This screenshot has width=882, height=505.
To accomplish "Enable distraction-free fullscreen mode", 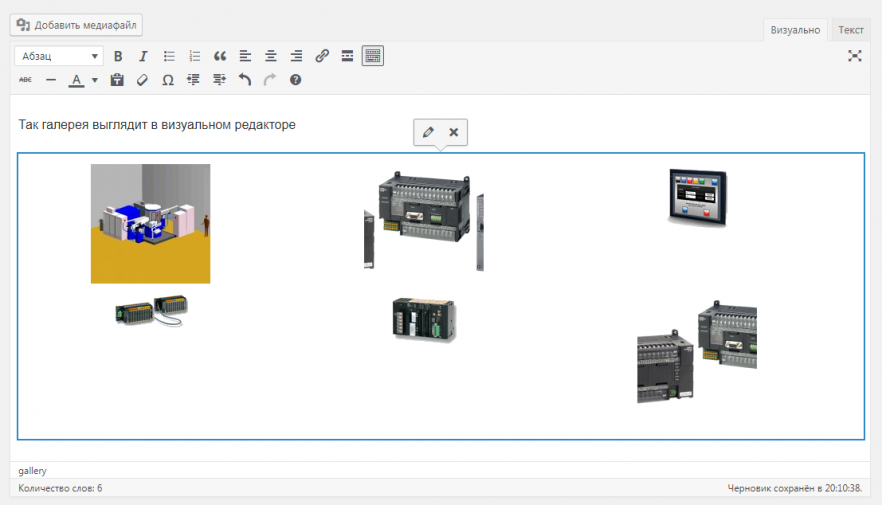I will 854,56.
